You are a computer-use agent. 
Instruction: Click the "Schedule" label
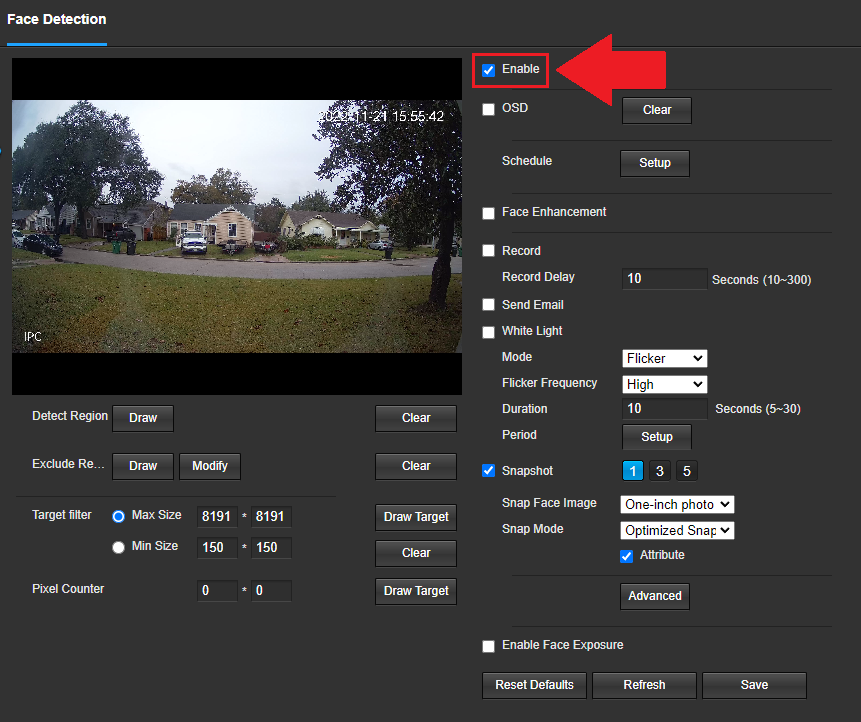pyautogui.click(x=527, y=161)
